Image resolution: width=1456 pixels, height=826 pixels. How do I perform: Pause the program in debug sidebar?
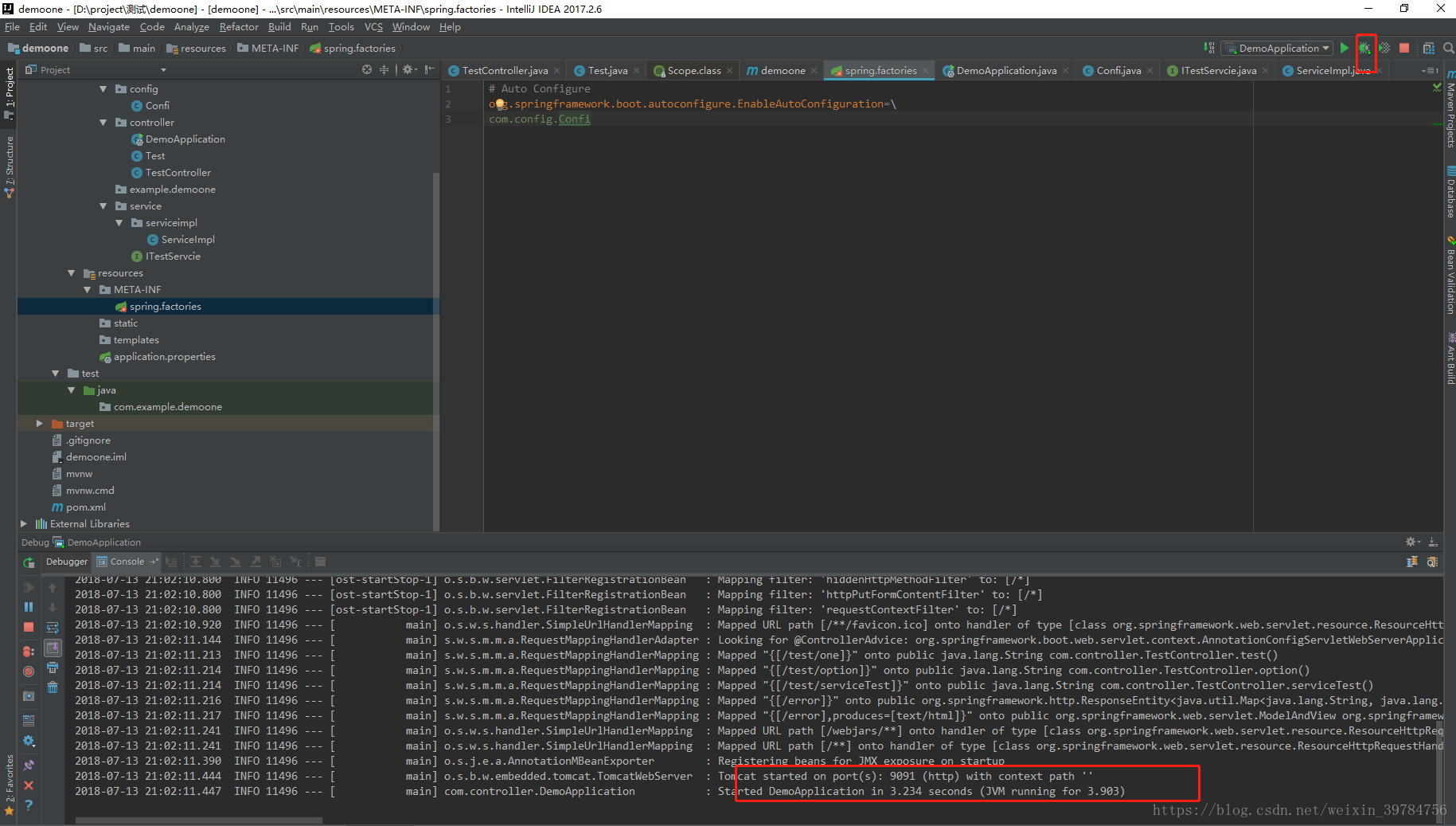click(29, 607)
